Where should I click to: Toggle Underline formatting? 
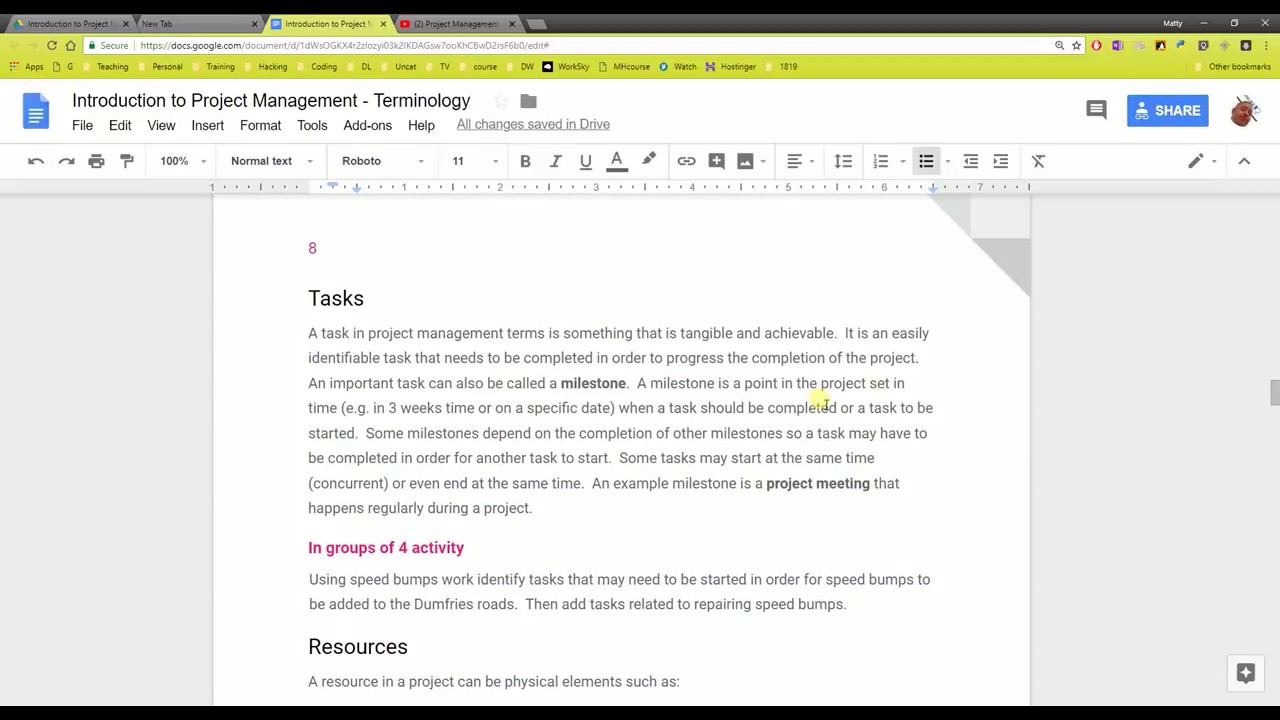coord(586,161)
